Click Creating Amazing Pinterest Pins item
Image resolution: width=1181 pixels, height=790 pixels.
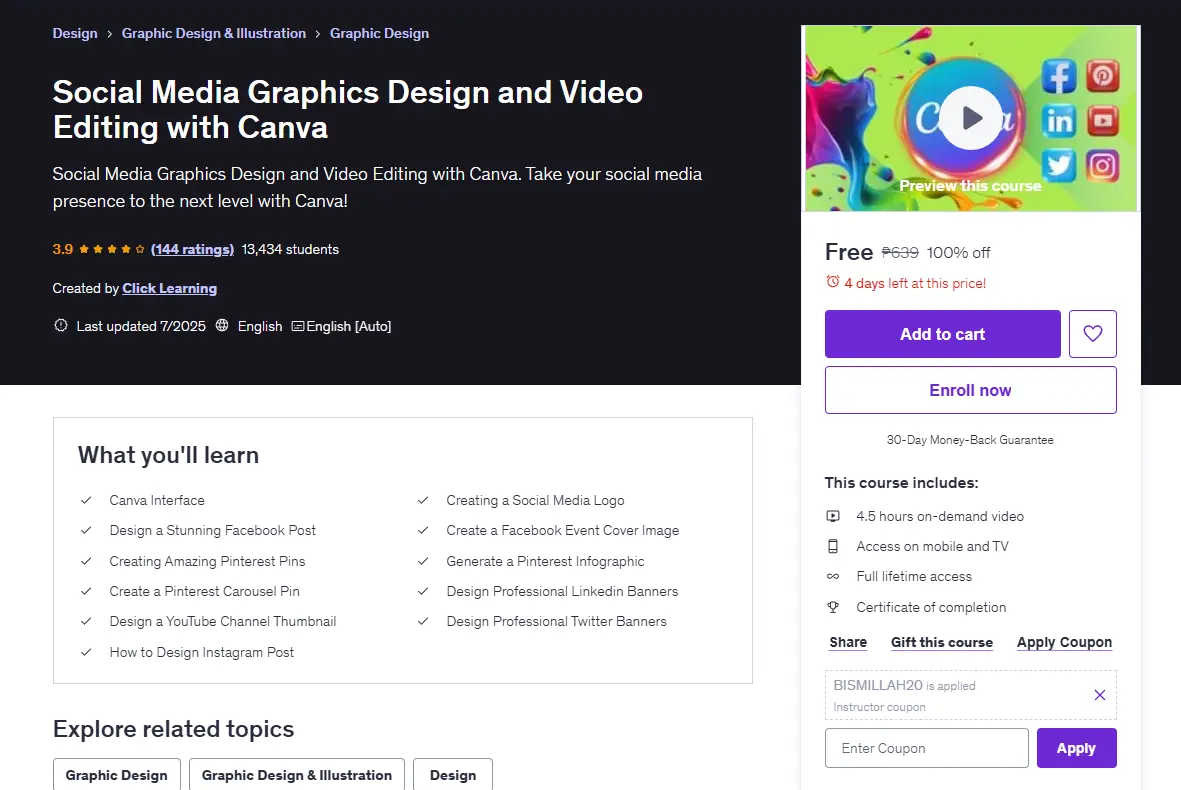(x=207, y=561)
